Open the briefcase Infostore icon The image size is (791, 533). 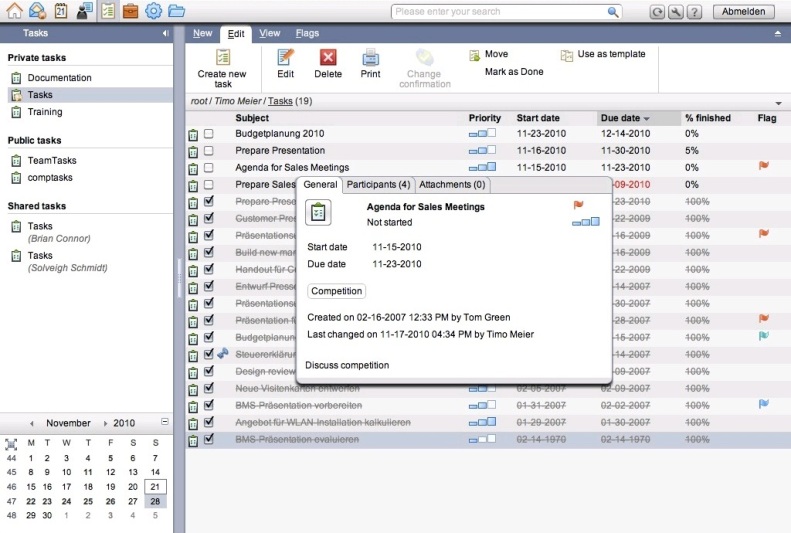pos(130,11)
